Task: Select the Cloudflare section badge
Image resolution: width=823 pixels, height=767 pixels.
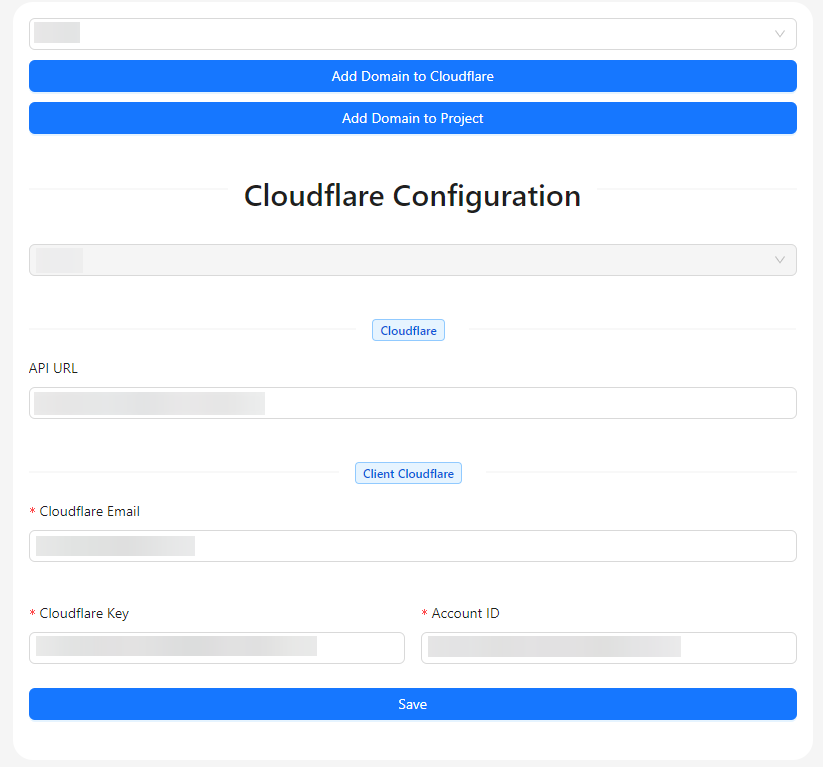Action: [408, 330]
